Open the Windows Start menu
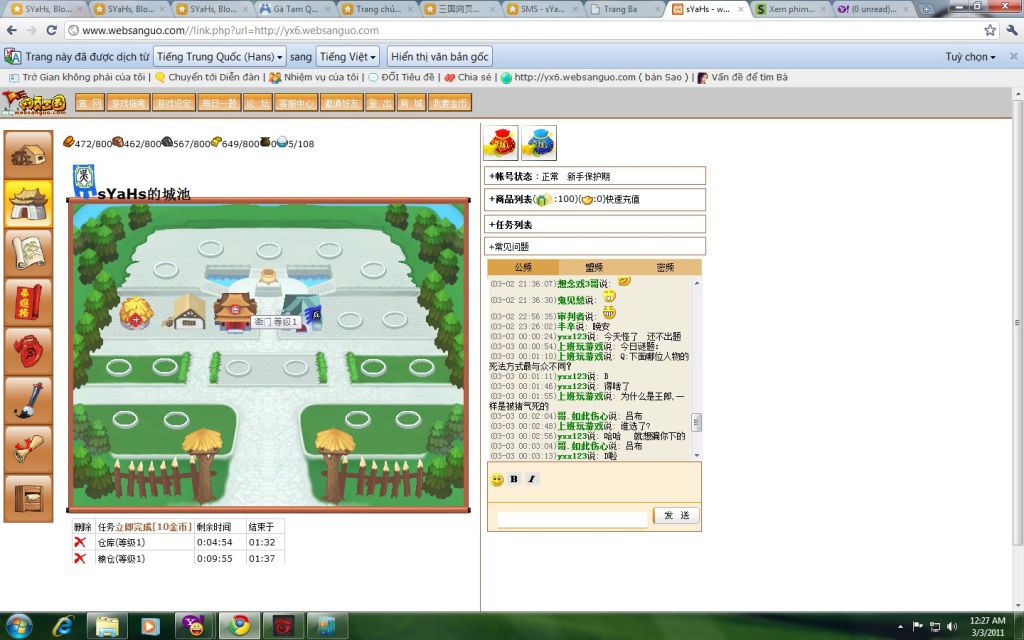Image resolution: width=1024 pixels, height=640 pixels. pos(18,626)
